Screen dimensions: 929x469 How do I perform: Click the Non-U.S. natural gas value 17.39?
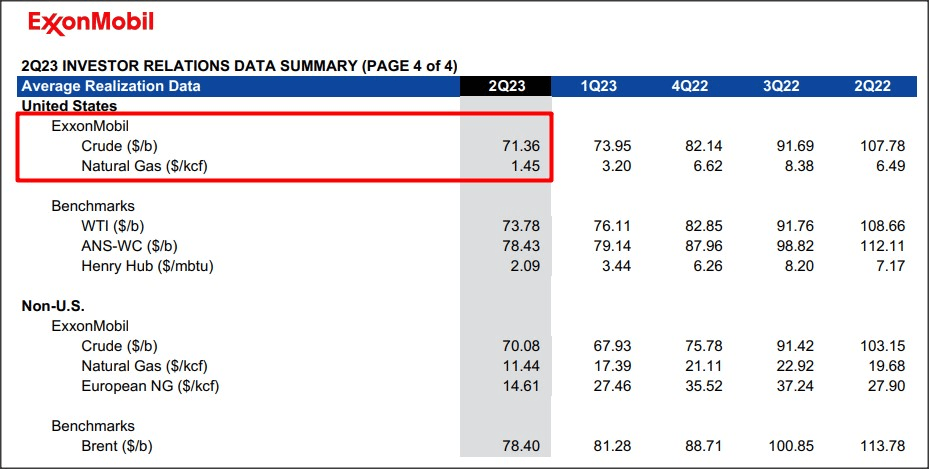point(613,366)
